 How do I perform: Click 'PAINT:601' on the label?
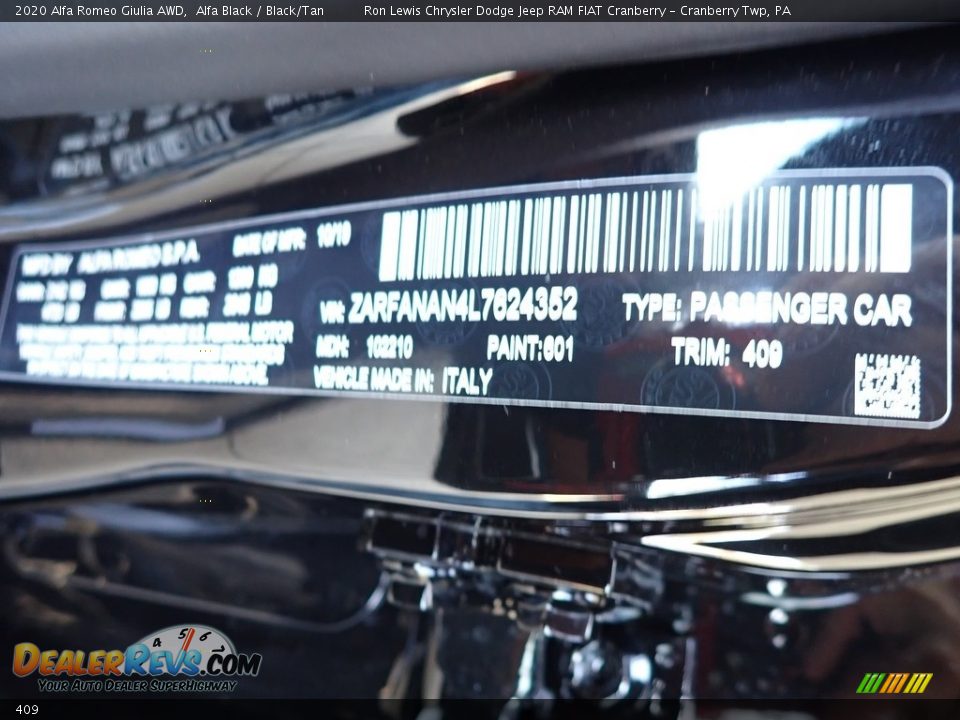pyautogui.click(x=530, y=348)
